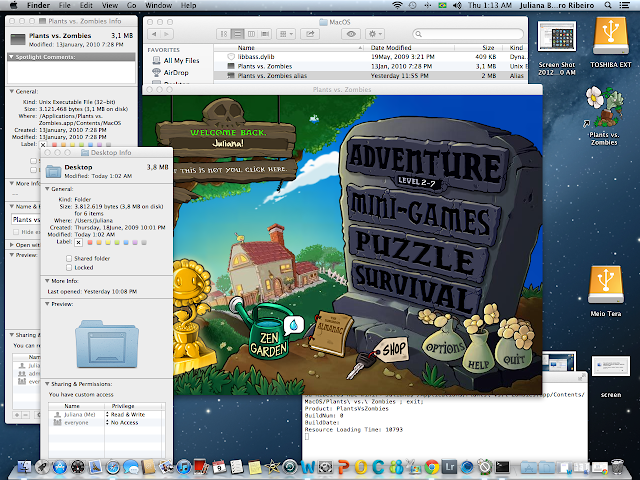Viewport: 640px width, 480px height.
Task: Open the Zen Garden watering can
Action: pos(267,334)
